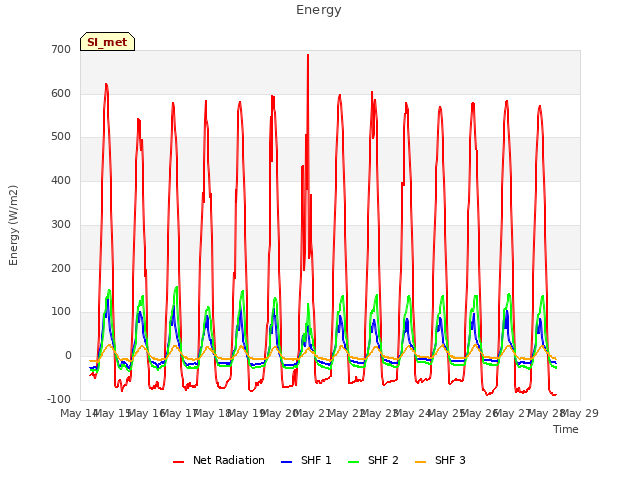
Task: Click the 300 y-axis tick label
Action: click(x=61, y=224)
